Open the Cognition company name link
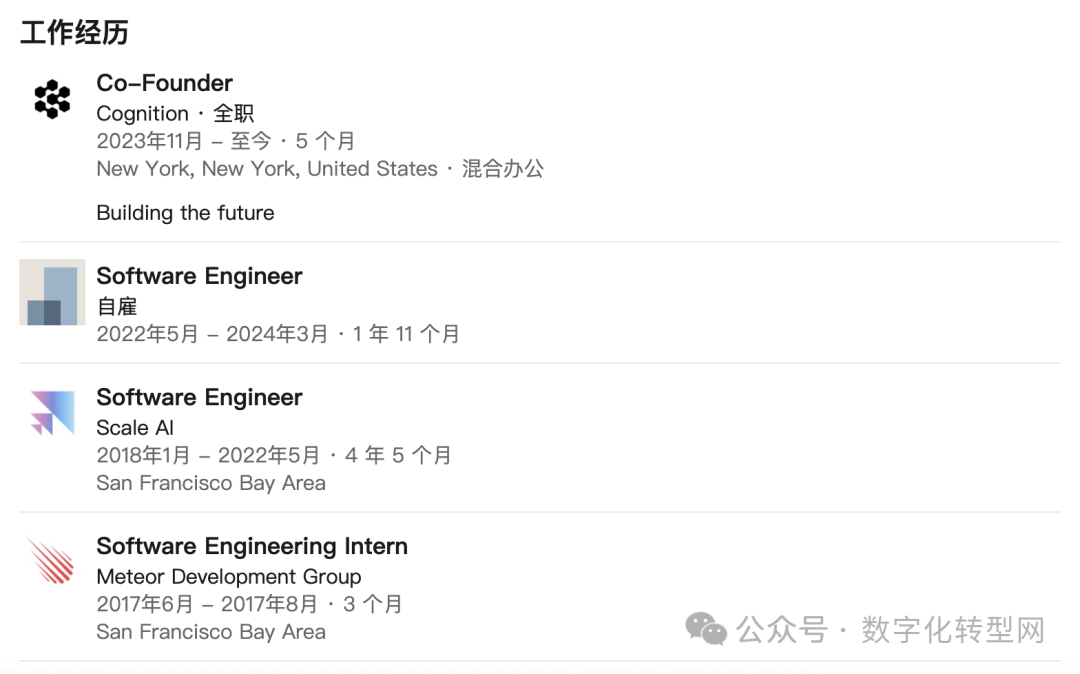The height and width of the screenshot is (674, 1080). click(142, 114)
